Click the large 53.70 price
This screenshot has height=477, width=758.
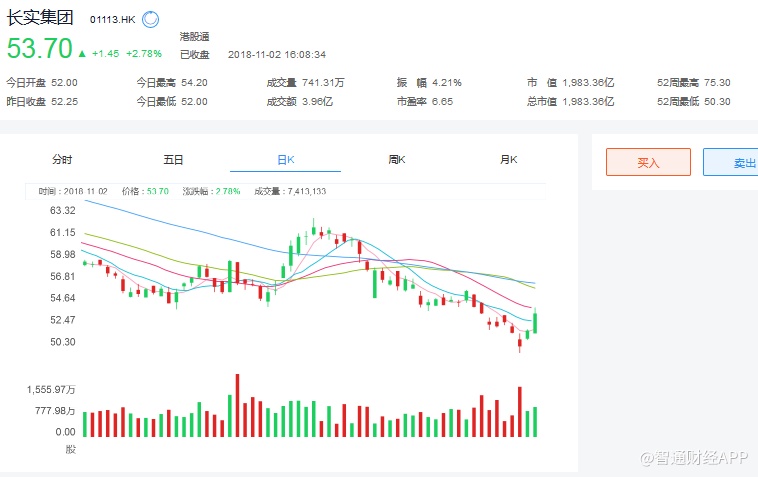(40, 49)
